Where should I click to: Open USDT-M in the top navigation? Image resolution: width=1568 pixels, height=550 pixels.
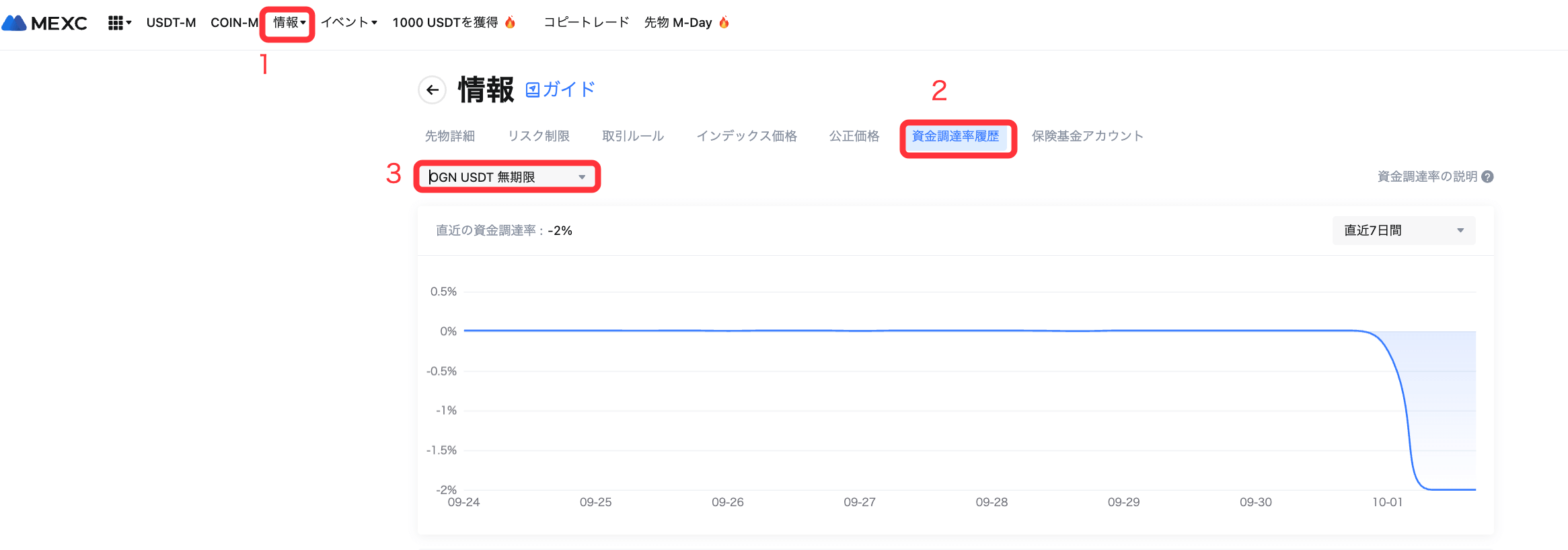tap(171, 22)
